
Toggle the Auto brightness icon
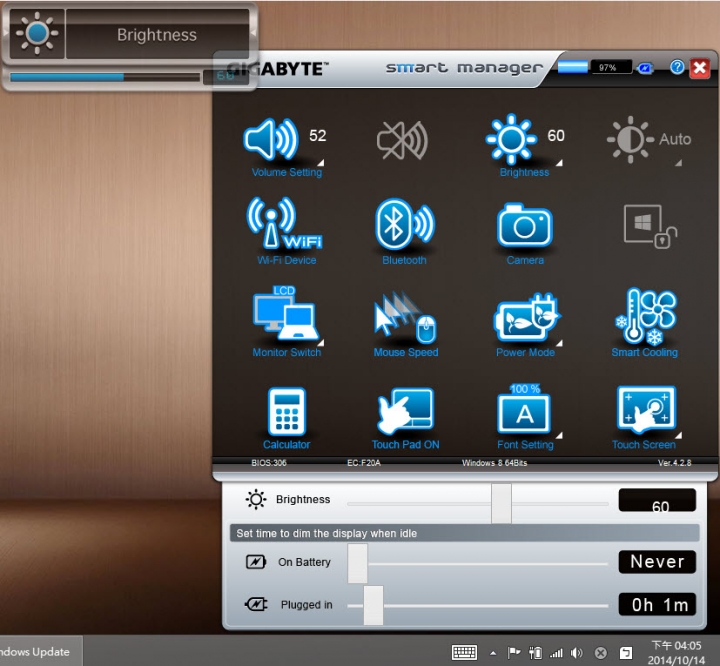pyautogui.click(x=630, y=139)
